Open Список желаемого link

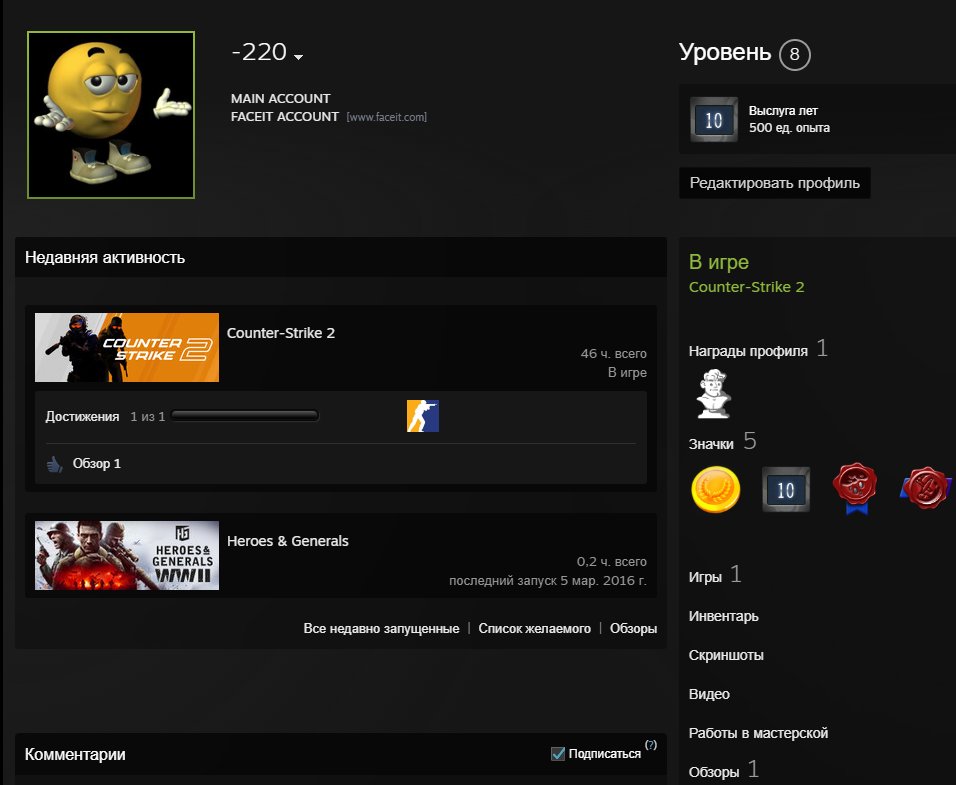[x=534, y=628]
